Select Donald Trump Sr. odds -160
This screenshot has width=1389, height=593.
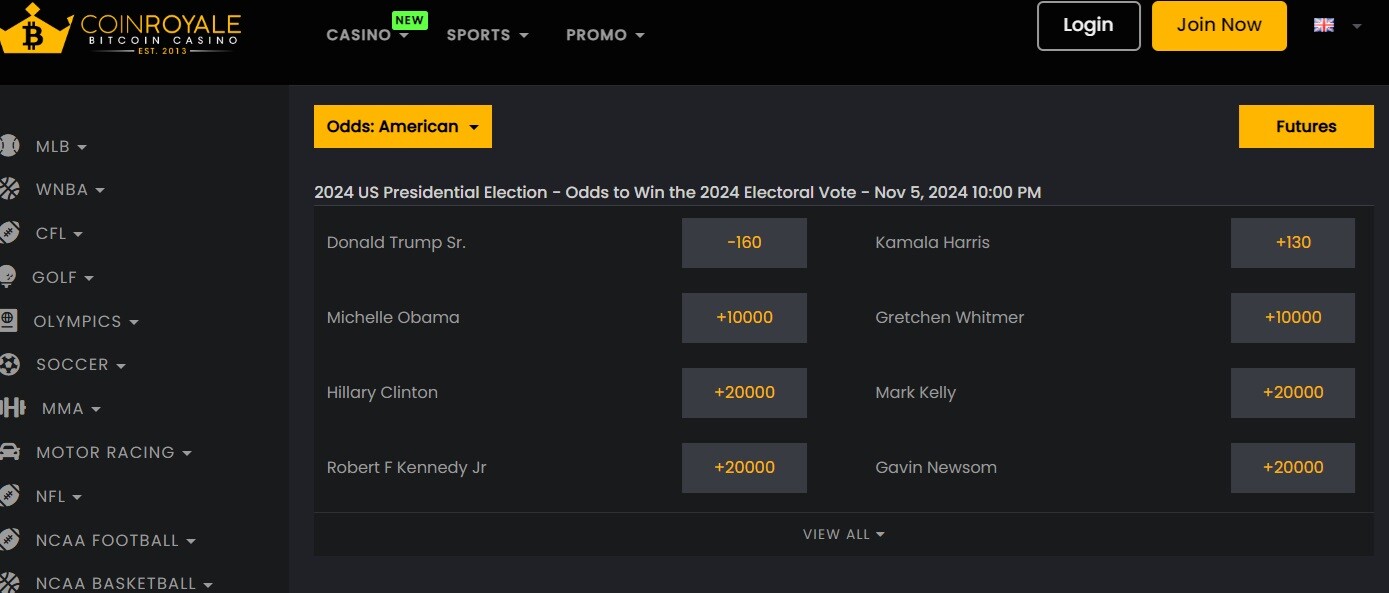[x=744, y=243]
